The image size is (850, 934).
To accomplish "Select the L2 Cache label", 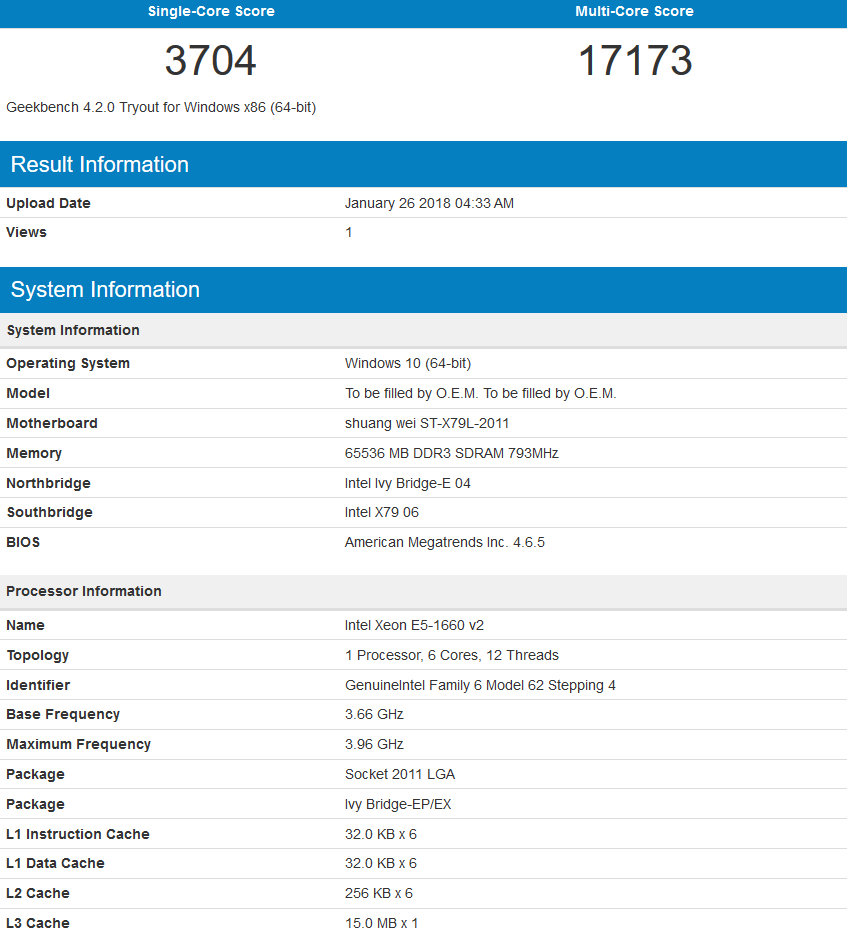I will 38,893.
